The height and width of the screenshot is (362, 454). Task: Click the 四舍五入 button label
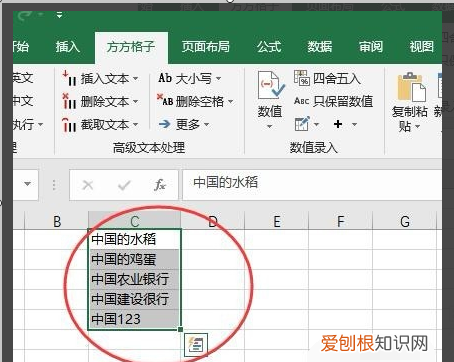pos(337,79)
